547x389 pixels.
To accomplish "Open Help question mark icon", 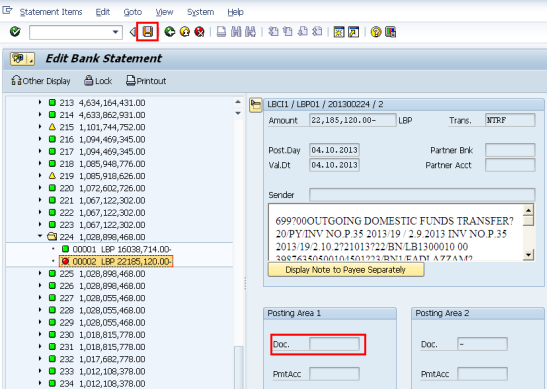I will pyautogui.click(x=376, y=32).
